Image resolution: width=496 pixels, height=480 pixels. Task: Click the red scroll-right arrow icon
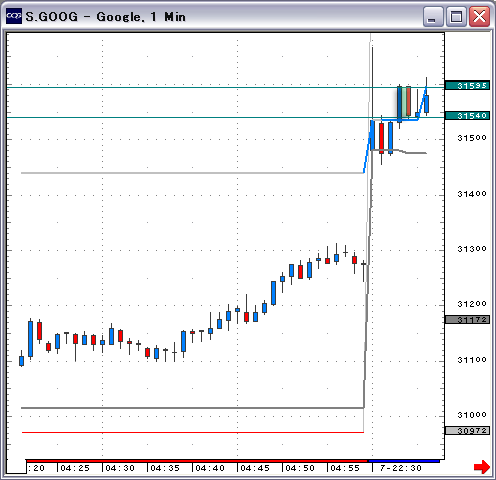click(482, 467)
